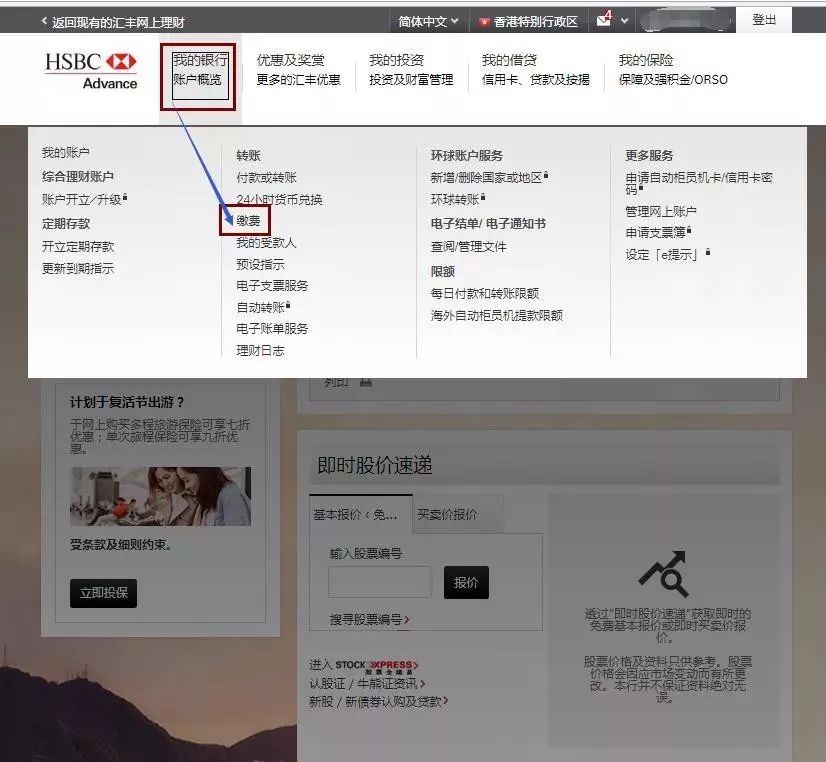826x762 pixels.
Task: Open 24小时货币兑换
Action: pos(279,200)
